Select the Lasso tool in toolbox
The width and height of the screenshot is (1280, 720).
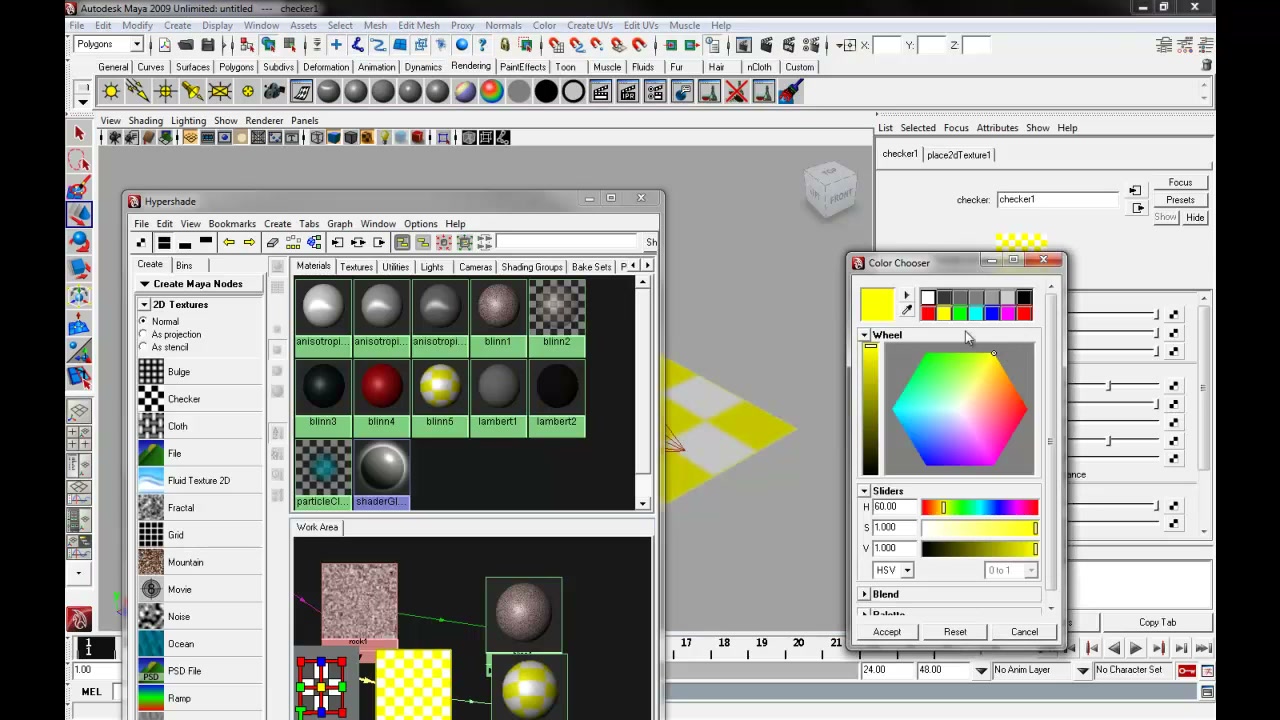point(79,160)
